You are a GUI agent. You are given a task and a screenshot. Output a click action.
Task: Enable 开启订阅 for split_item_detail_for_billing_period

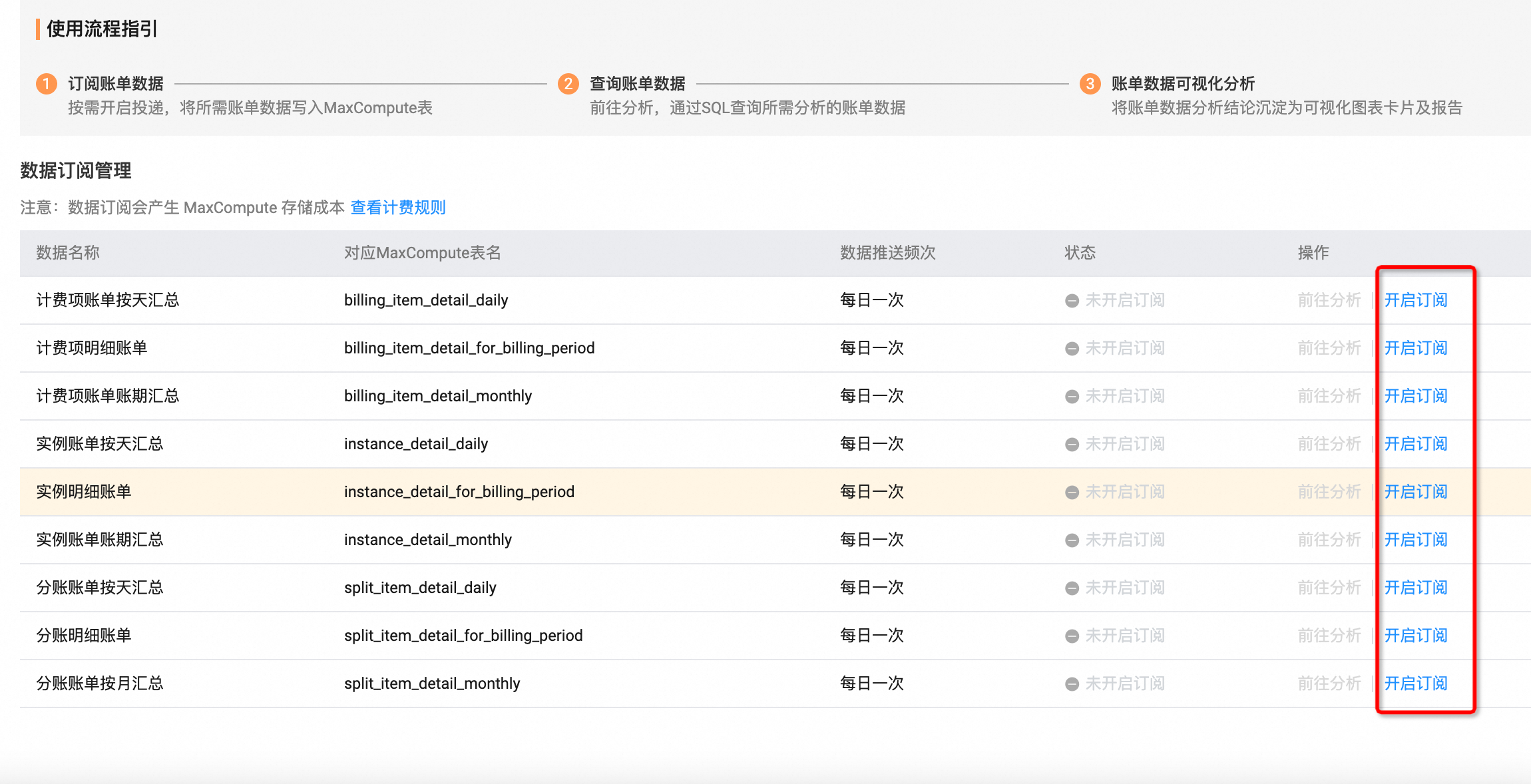pos(1416,636)
